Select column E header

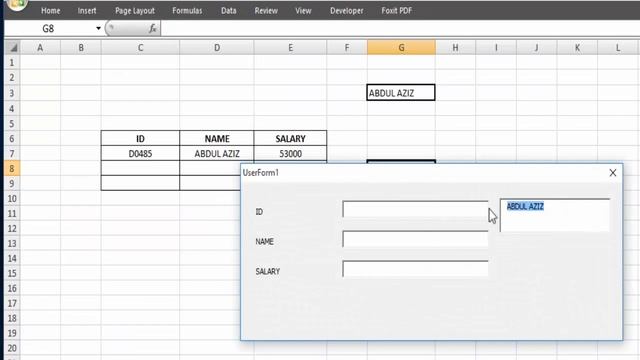pyautogui.click(x=290, y=48)
